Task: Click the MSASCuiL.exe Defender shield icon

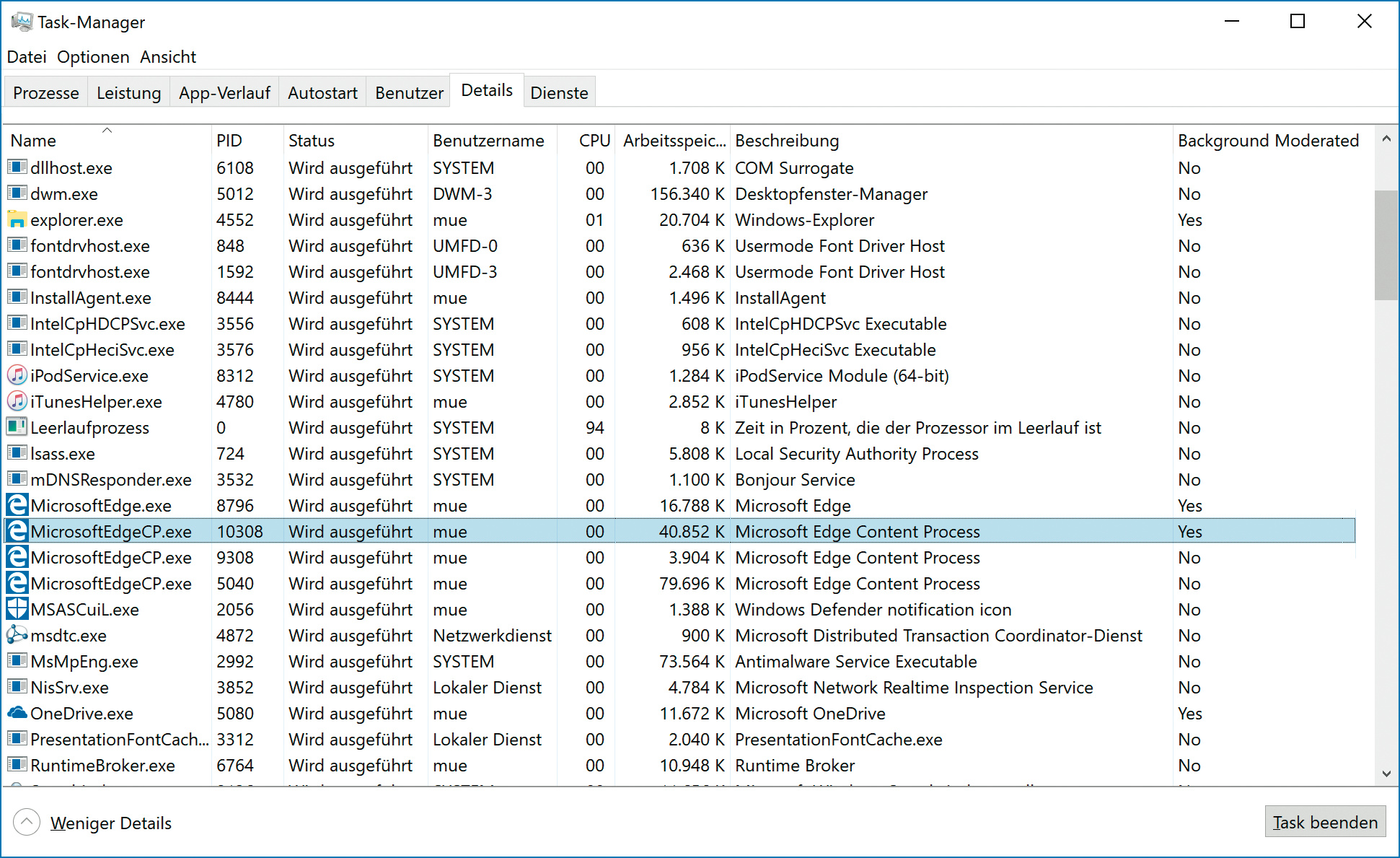Action: click(17, 609)
